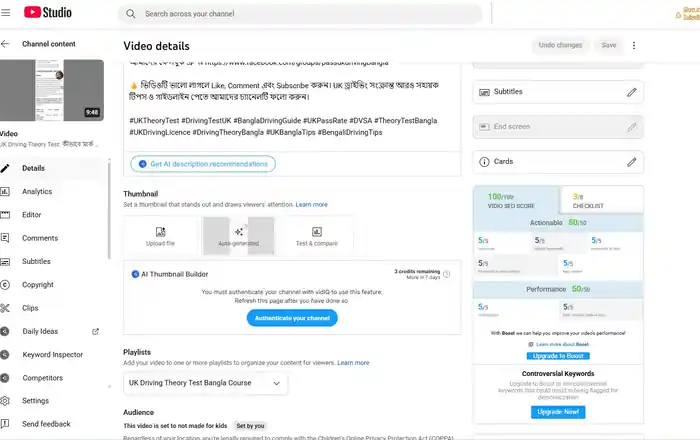Open the Playlists Learn more link
The image size is (700, 440).
(353, 363)
